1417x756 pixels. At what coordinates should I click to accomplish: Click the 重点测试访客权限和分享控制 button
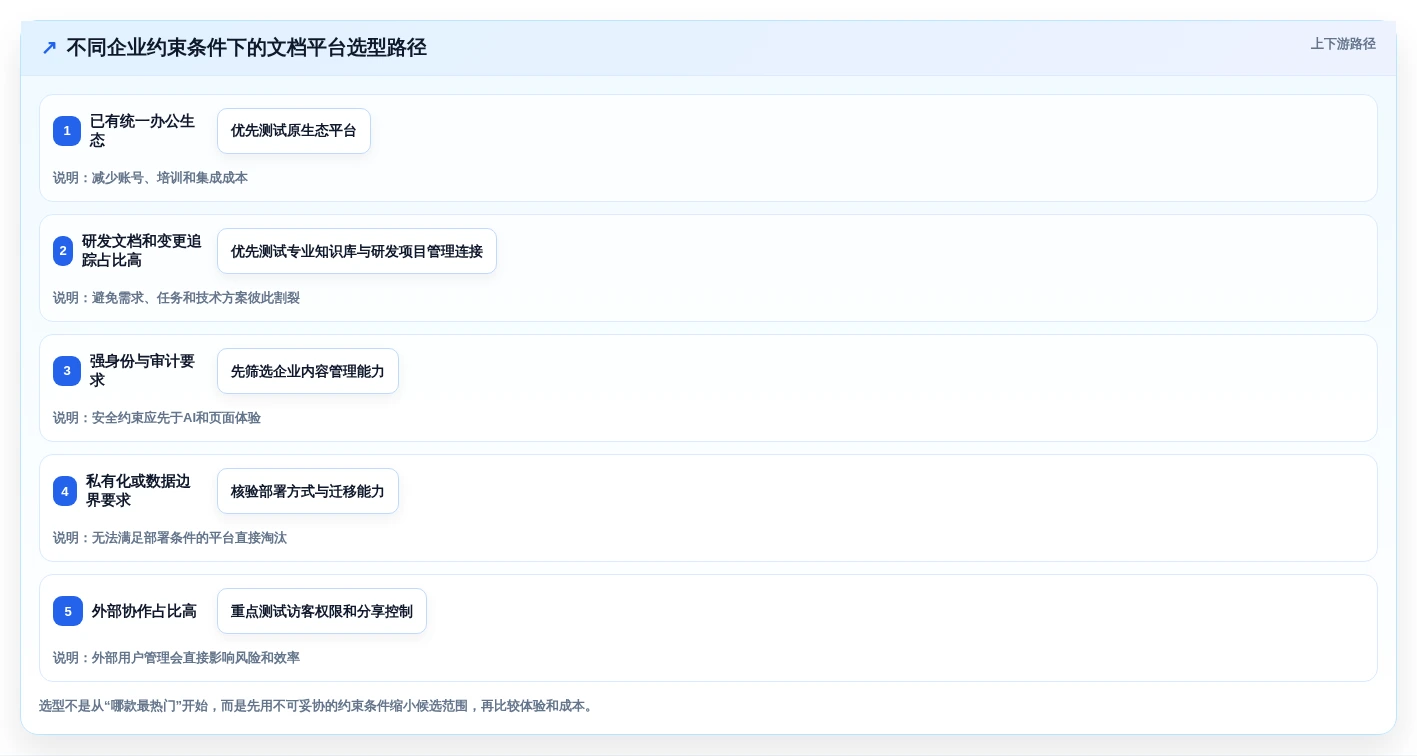coord(322,611)
